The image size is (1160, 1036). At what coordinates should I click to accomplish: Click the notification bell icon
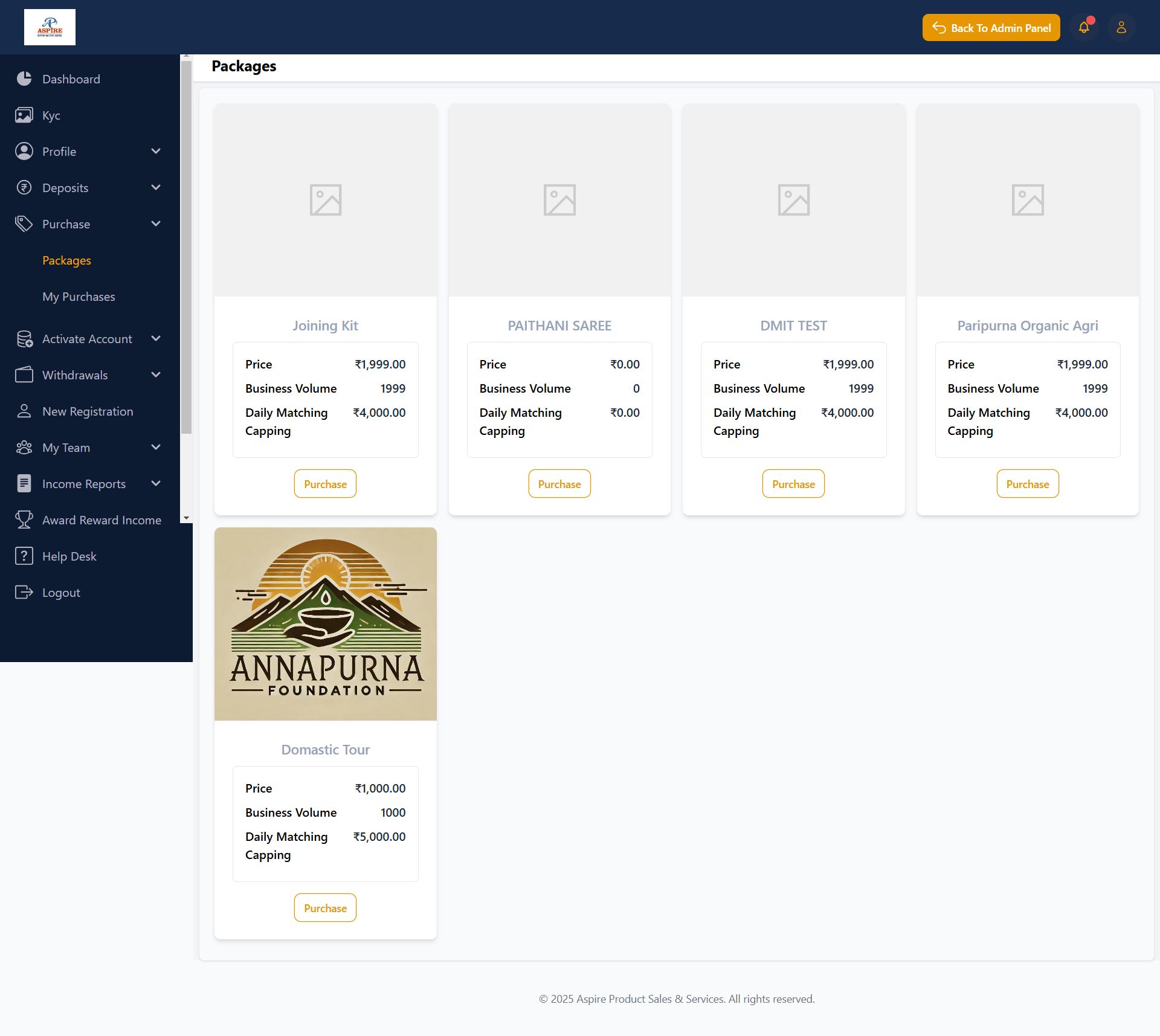pyautogui.click(x=1084, y=28)
